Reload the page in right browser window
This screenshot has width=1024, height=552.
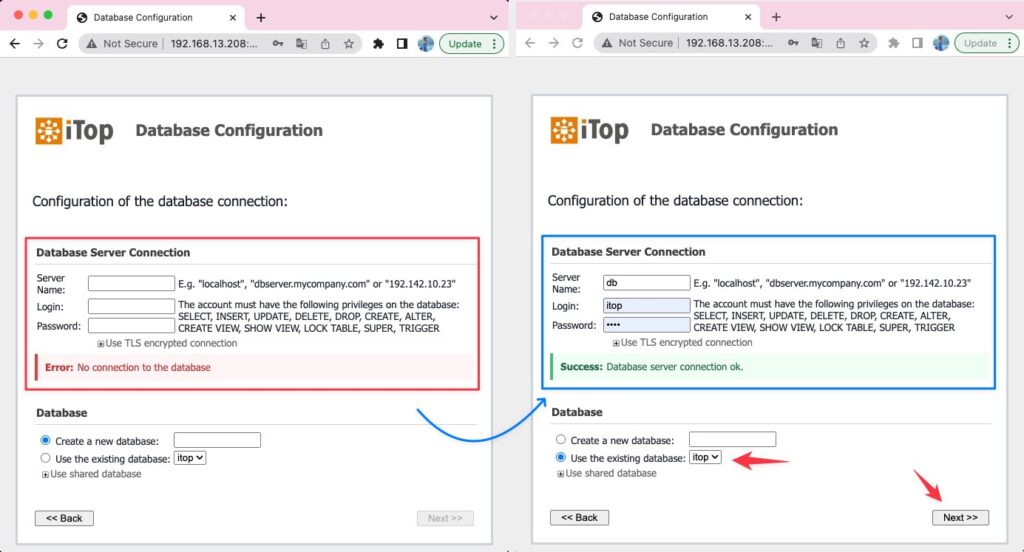pos(577,43)
